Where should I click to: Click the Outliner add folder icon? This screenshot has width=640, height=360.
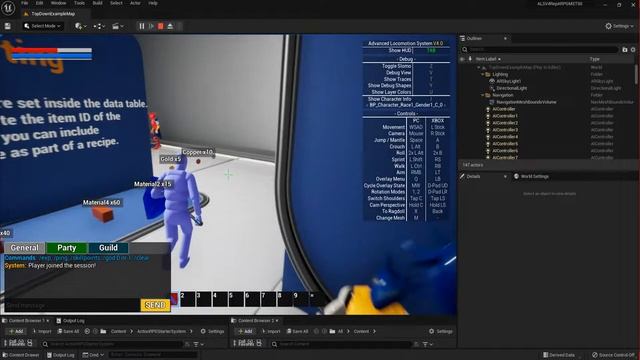click(x=624, y=49)
